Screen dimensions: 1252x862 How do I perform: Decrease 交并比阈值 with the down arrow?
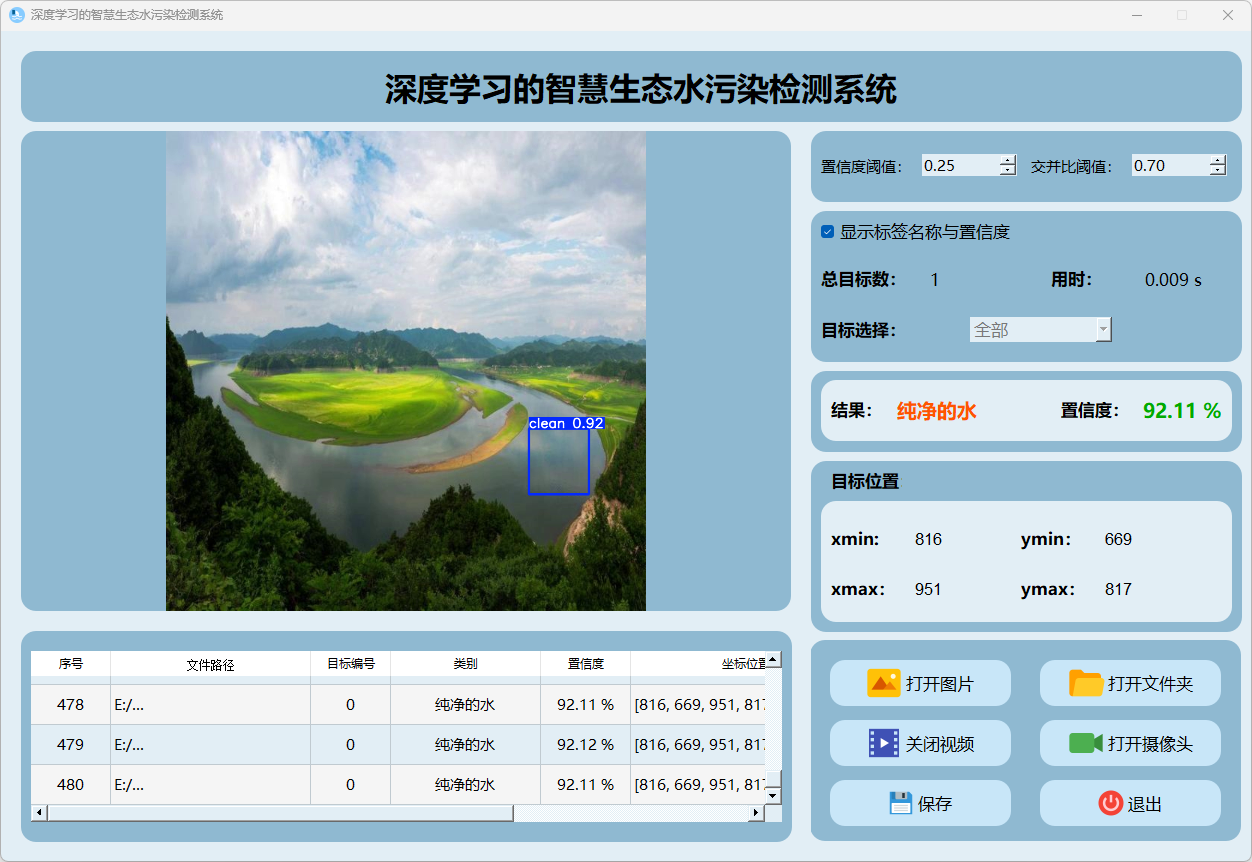[1217, 171]
